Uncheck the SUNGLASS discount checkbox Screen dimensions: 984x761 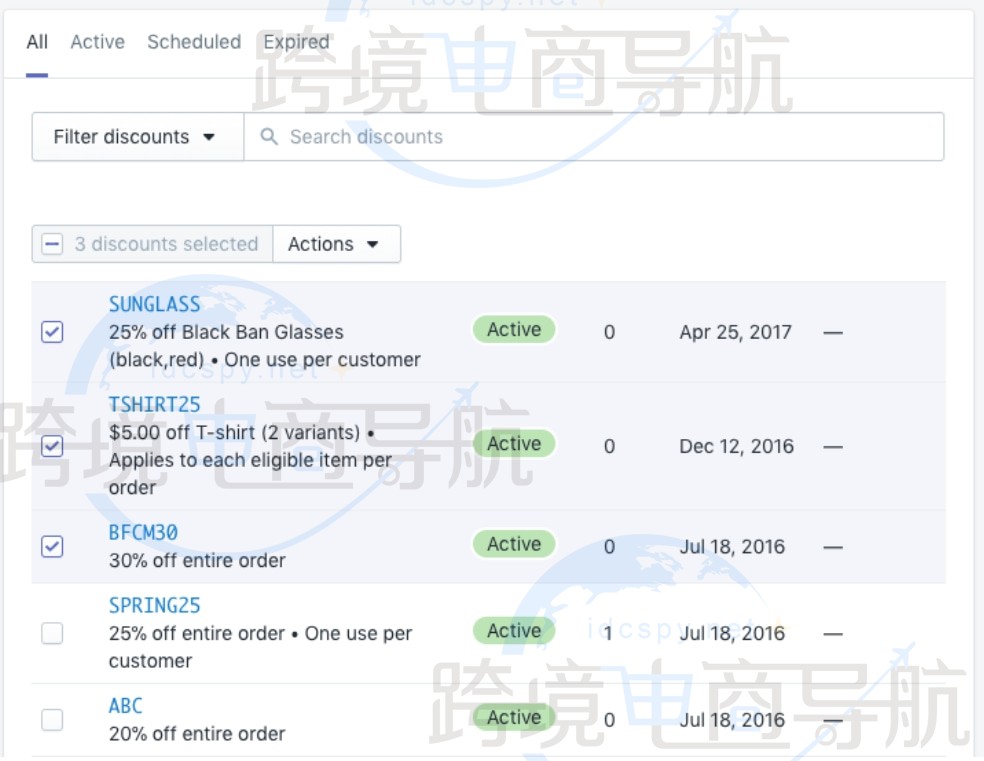[x=52, y=331]
